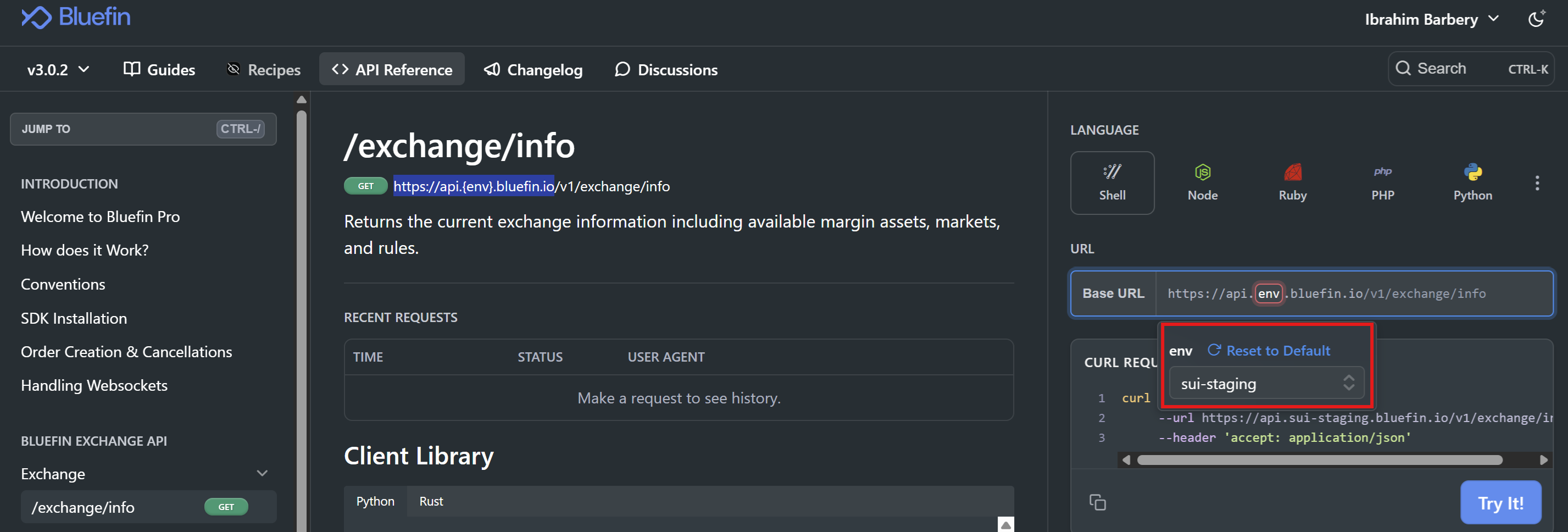The image size is (1568, 532).
Task: Select the Rust client library tab
Action: [431, 501]
